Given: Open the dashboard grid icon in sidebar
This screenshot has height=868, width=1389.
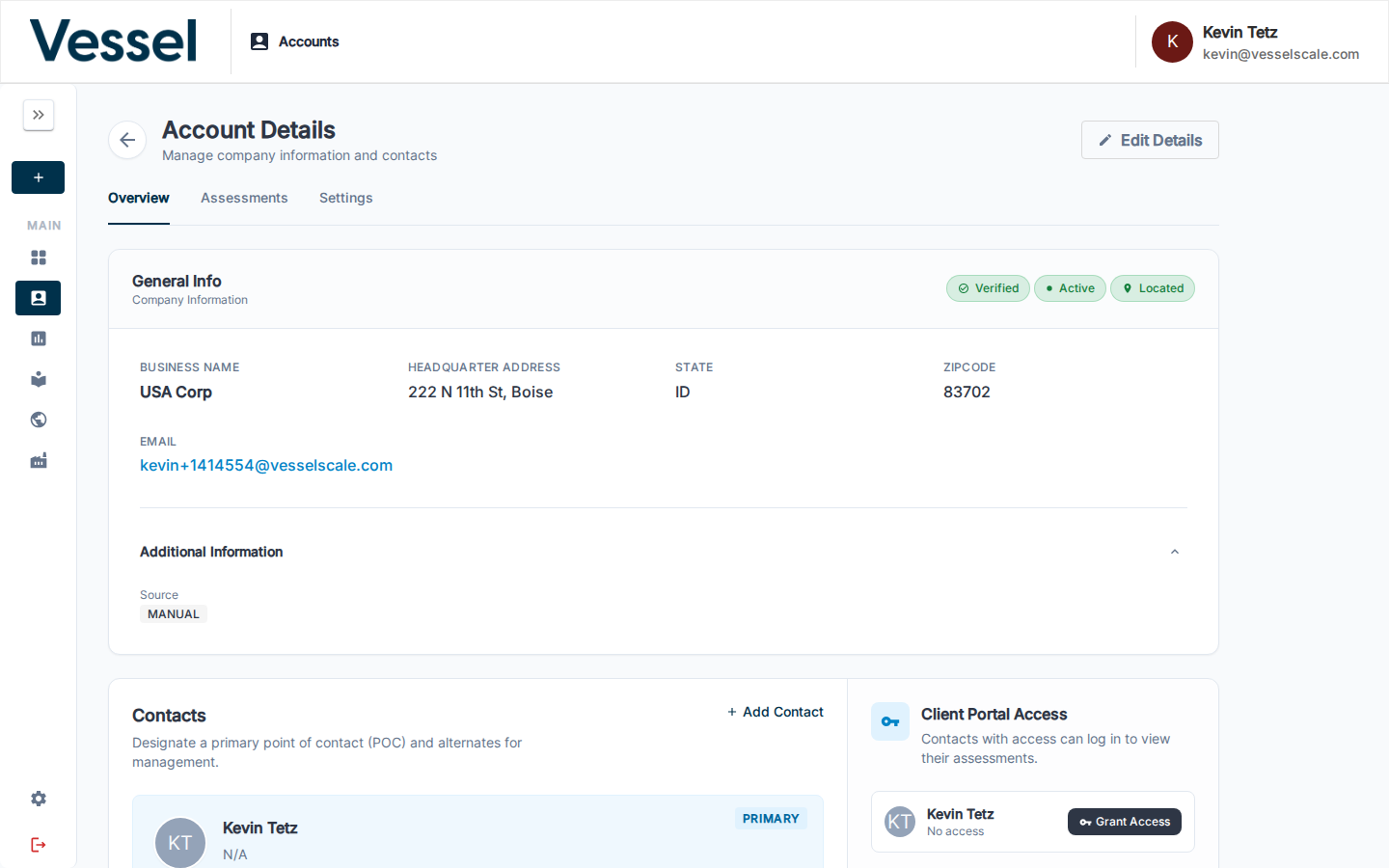Looking at the screenshot, I should [x=39, y=258].
